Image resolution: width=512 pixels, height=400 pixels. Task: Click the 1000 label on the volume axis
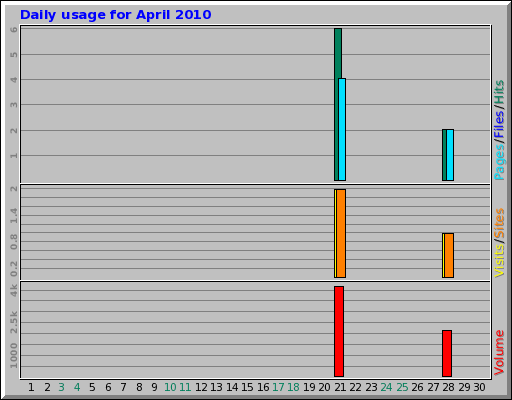click(x=14, y=356)
